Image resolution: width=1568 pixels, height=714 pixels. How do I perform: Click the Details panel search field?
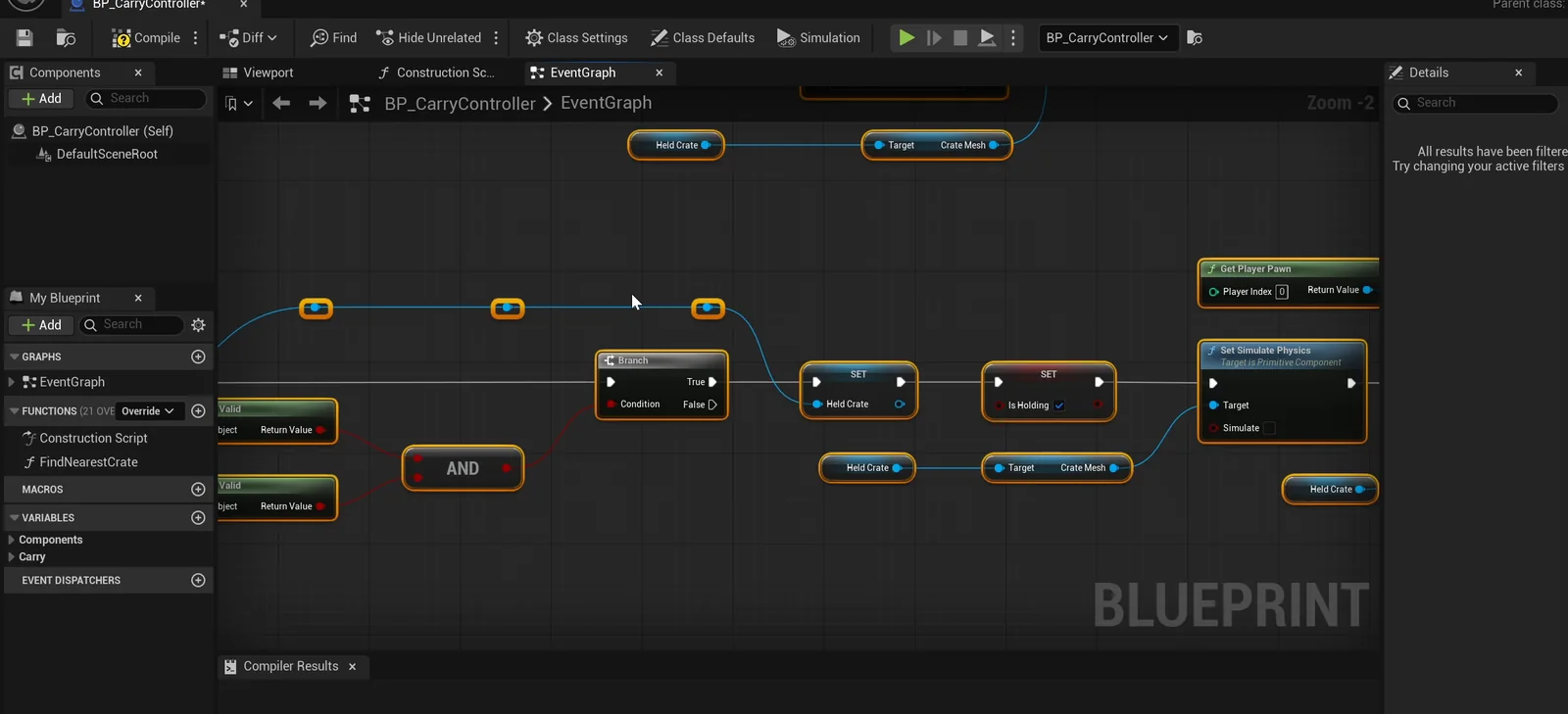[1476, 103]
